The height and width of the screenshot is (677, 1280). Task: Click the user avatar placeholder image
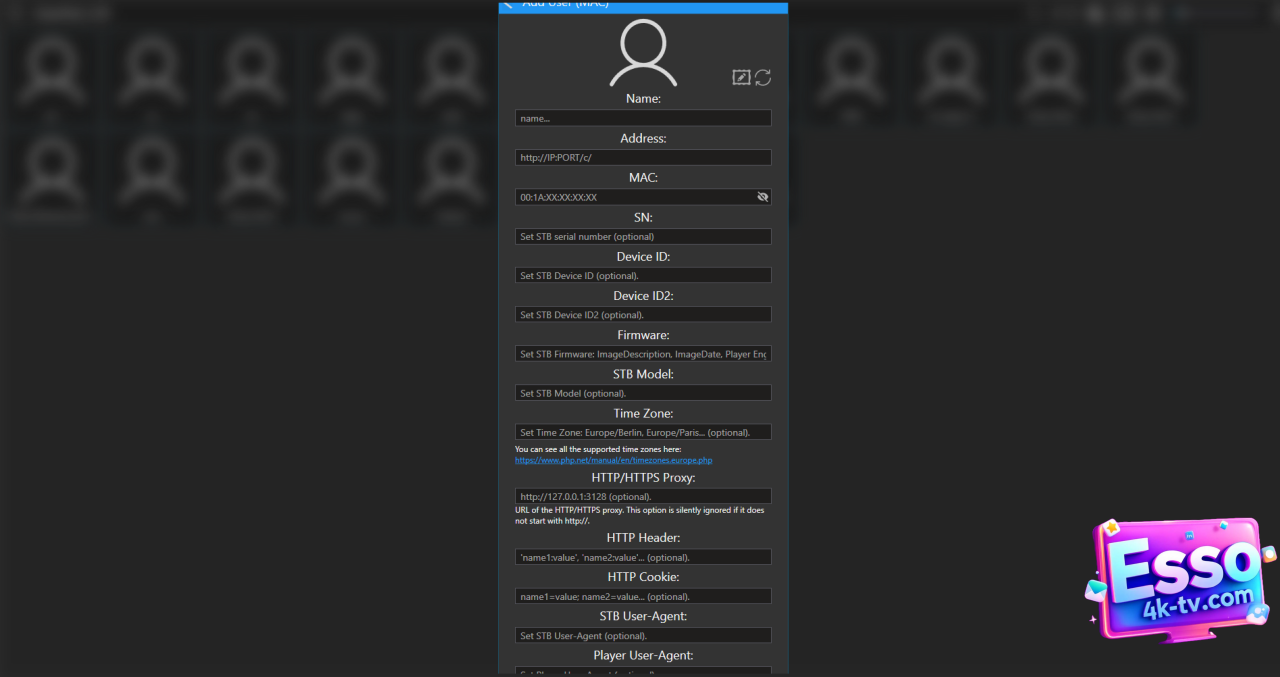(x=643, y=53)
